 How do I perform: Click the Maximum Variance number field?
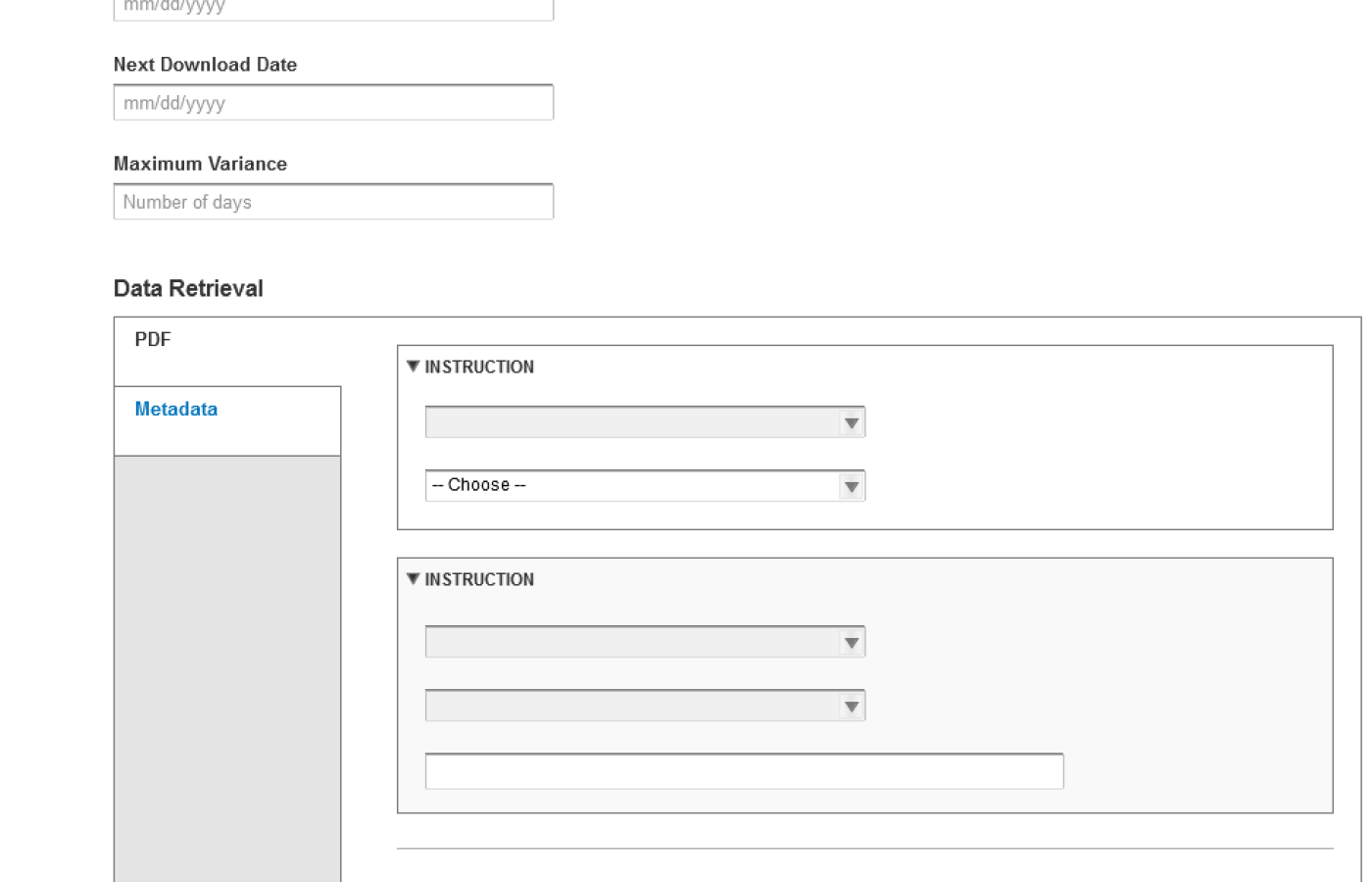click(333, 201)
